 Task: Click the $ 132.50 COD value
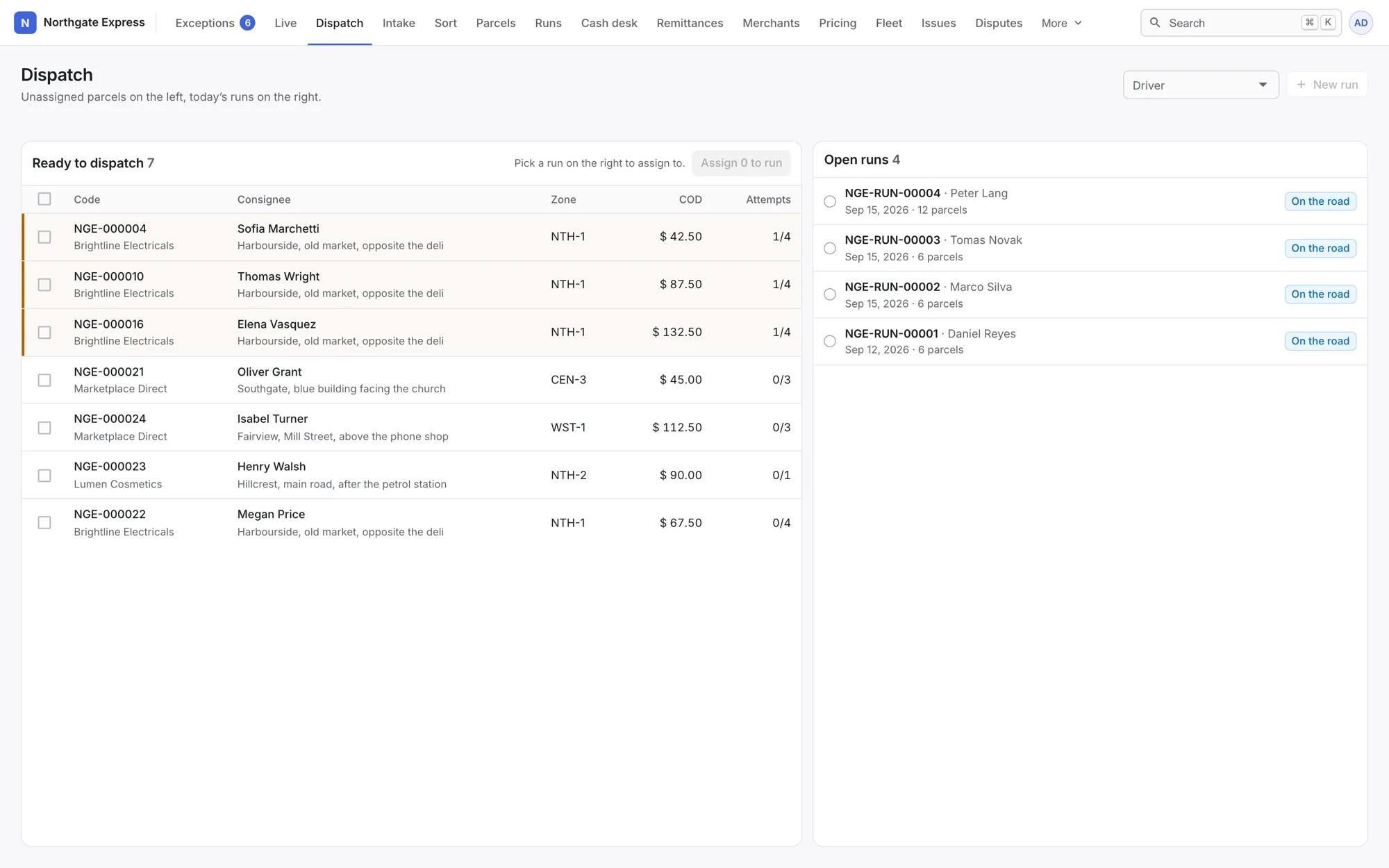pos(677,332)
